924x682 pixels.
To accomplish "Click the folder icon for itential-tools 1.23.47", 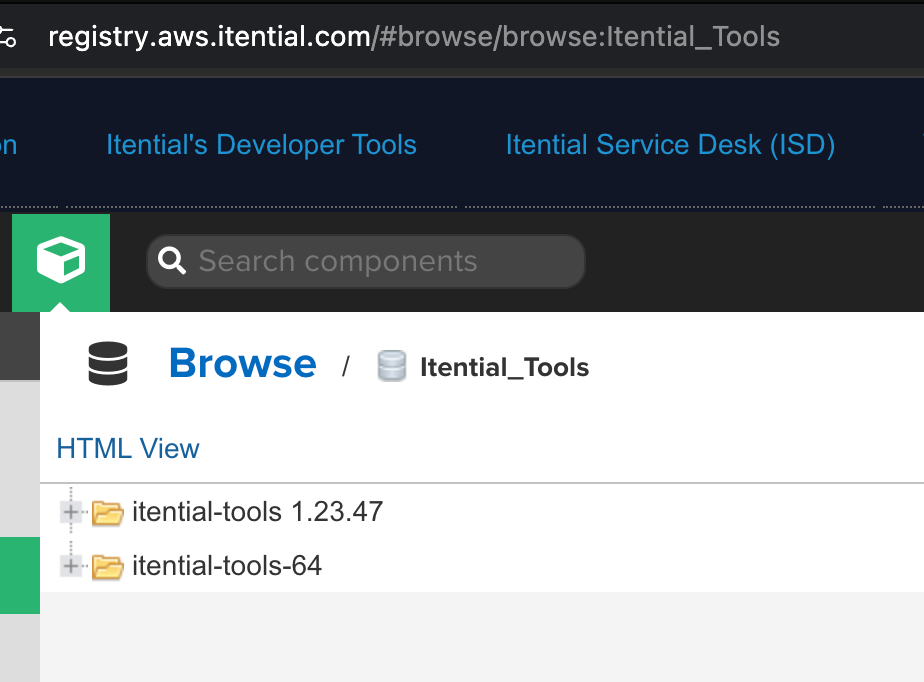I will coord(107,513).
